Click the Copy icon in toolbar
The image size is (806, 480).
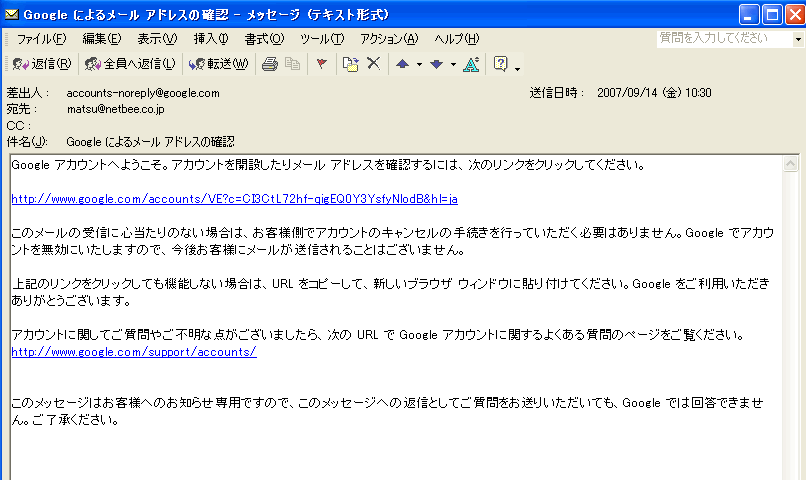(x=292, y=64)
